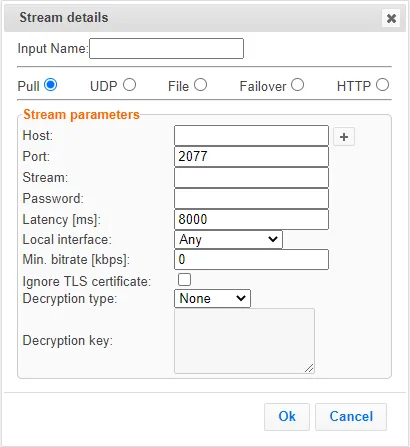The width and height of the screenshot is (410, 447).
Task: Focus the Input Name field
Action: pyautogui.click(x=167, y=49)
